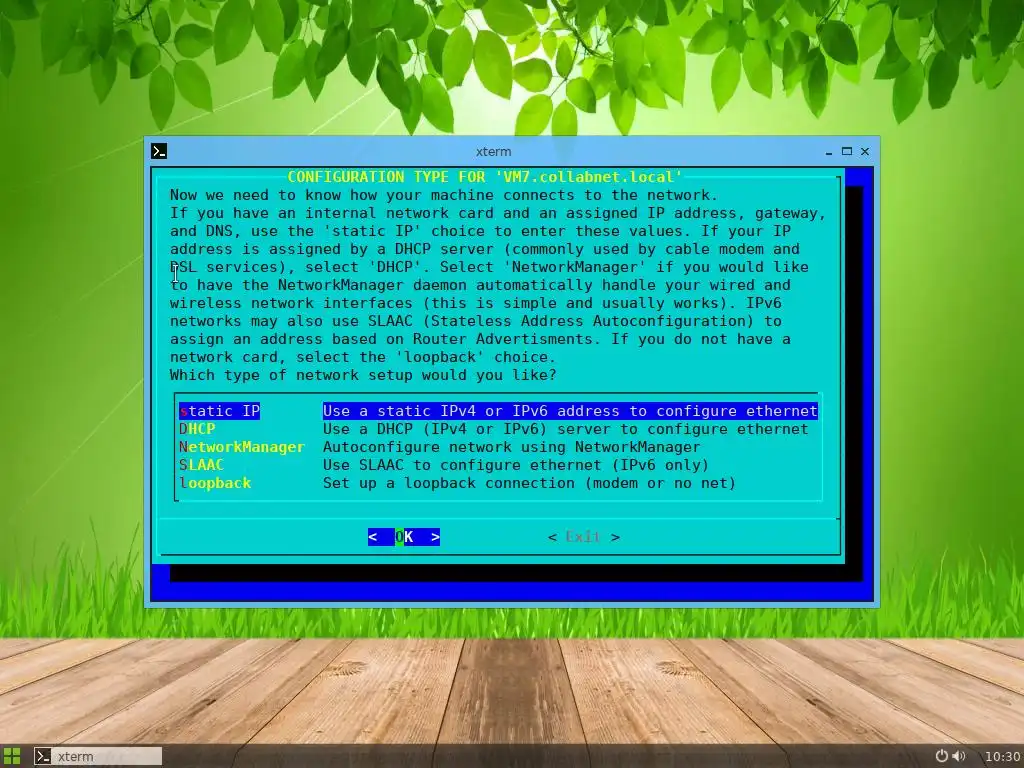Click the 10:30 clock in the tray
1024x768 pixels.
click(1002, 756)
